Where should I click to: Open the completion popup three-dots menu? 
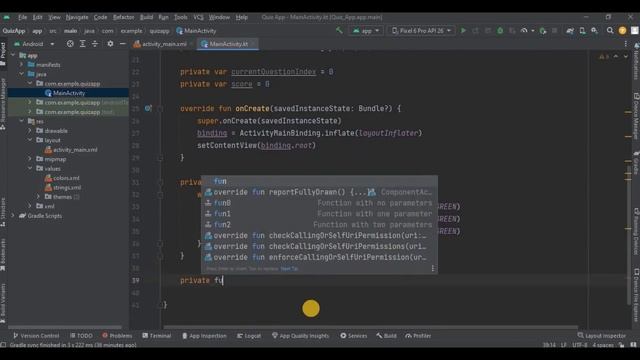click(433, 268)
